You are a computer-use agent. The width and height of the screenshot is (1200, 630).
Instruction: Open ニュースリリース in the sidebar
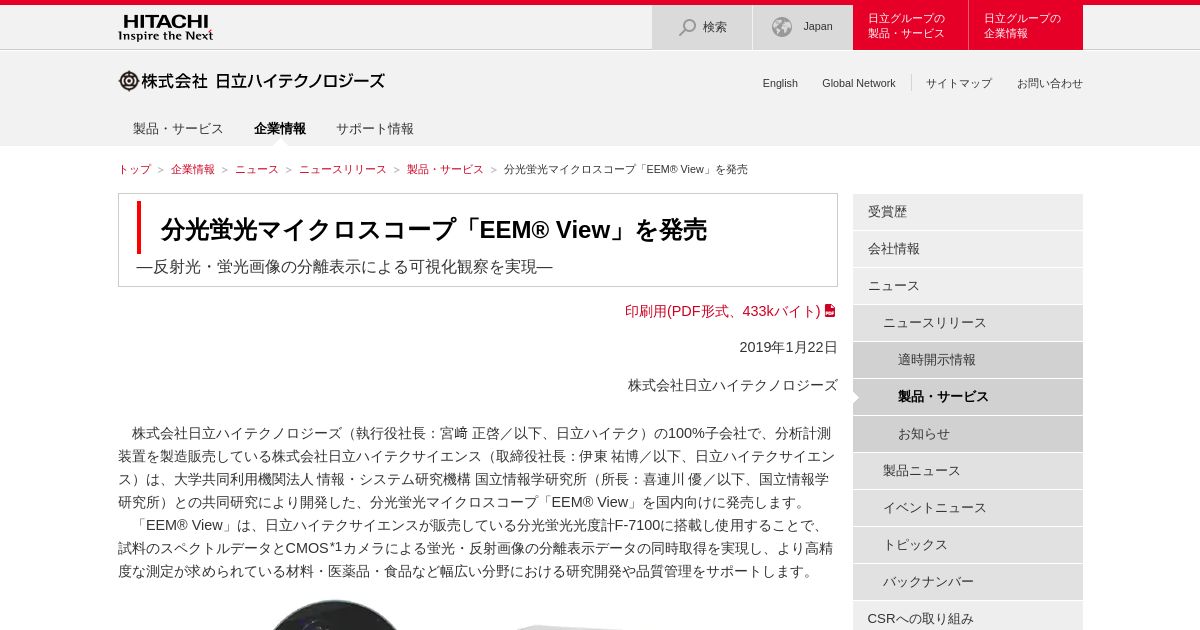(x=968, y=323)
